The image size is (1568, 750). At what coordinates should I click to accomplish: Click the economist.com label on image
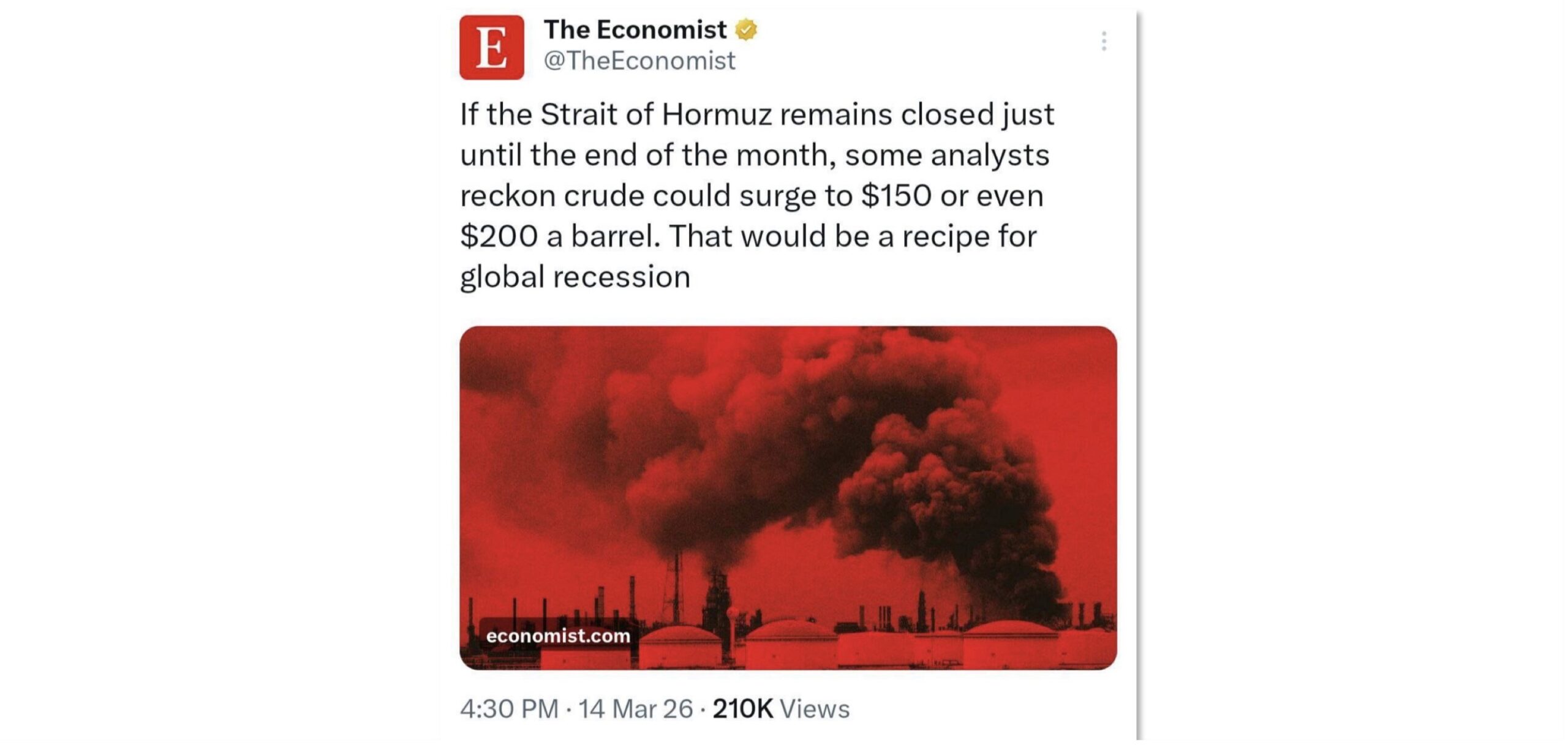pyautogui.click(x=557, y=636)
